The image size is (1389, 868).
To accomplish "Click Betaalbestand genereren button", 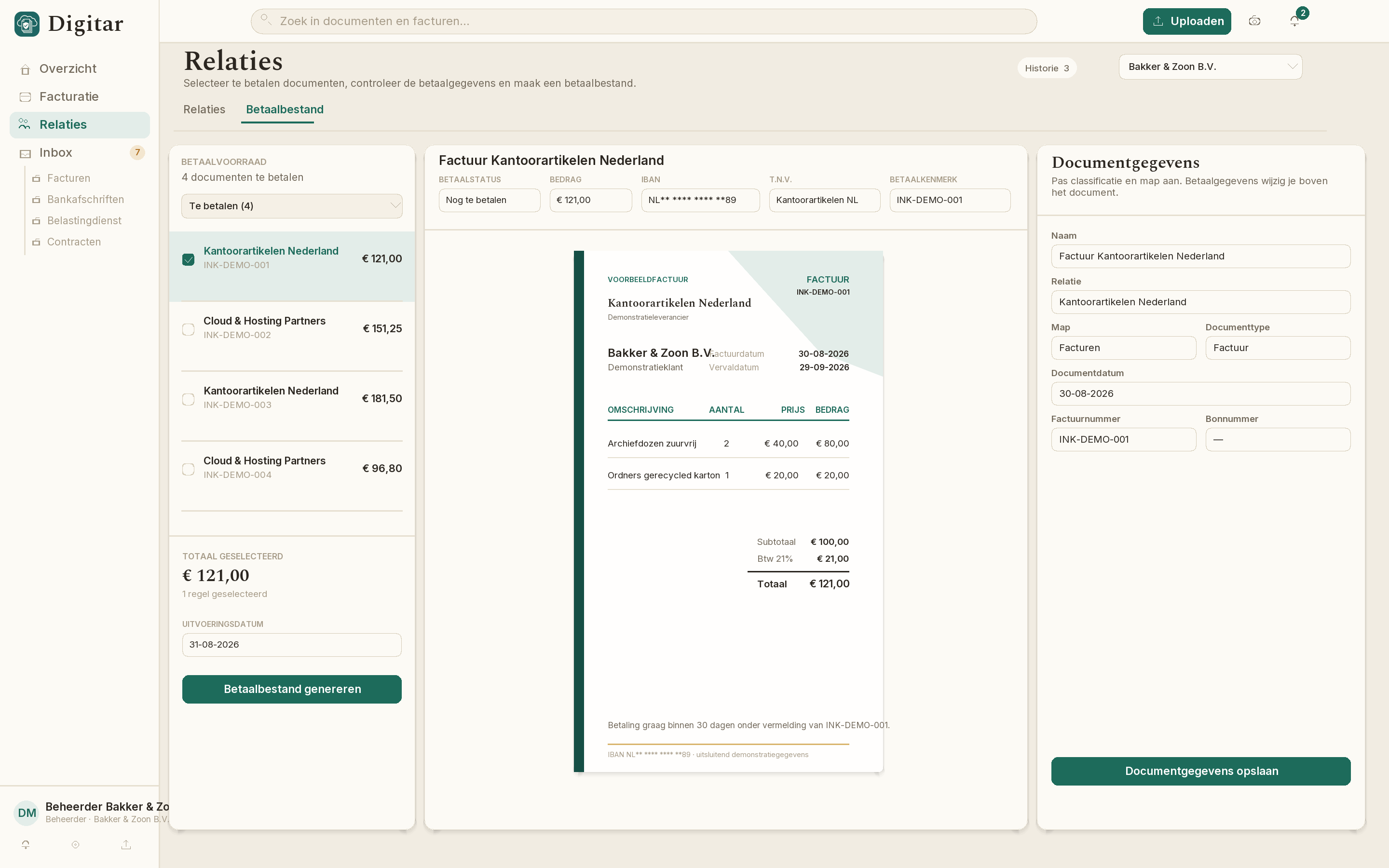I will tap(292, 689).
